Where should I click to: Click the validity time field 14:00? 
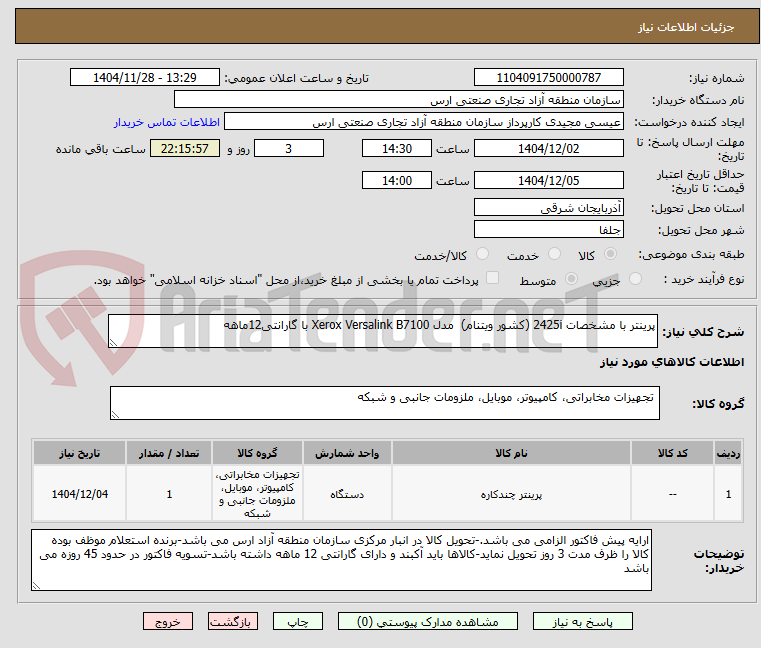coord(397,181)
